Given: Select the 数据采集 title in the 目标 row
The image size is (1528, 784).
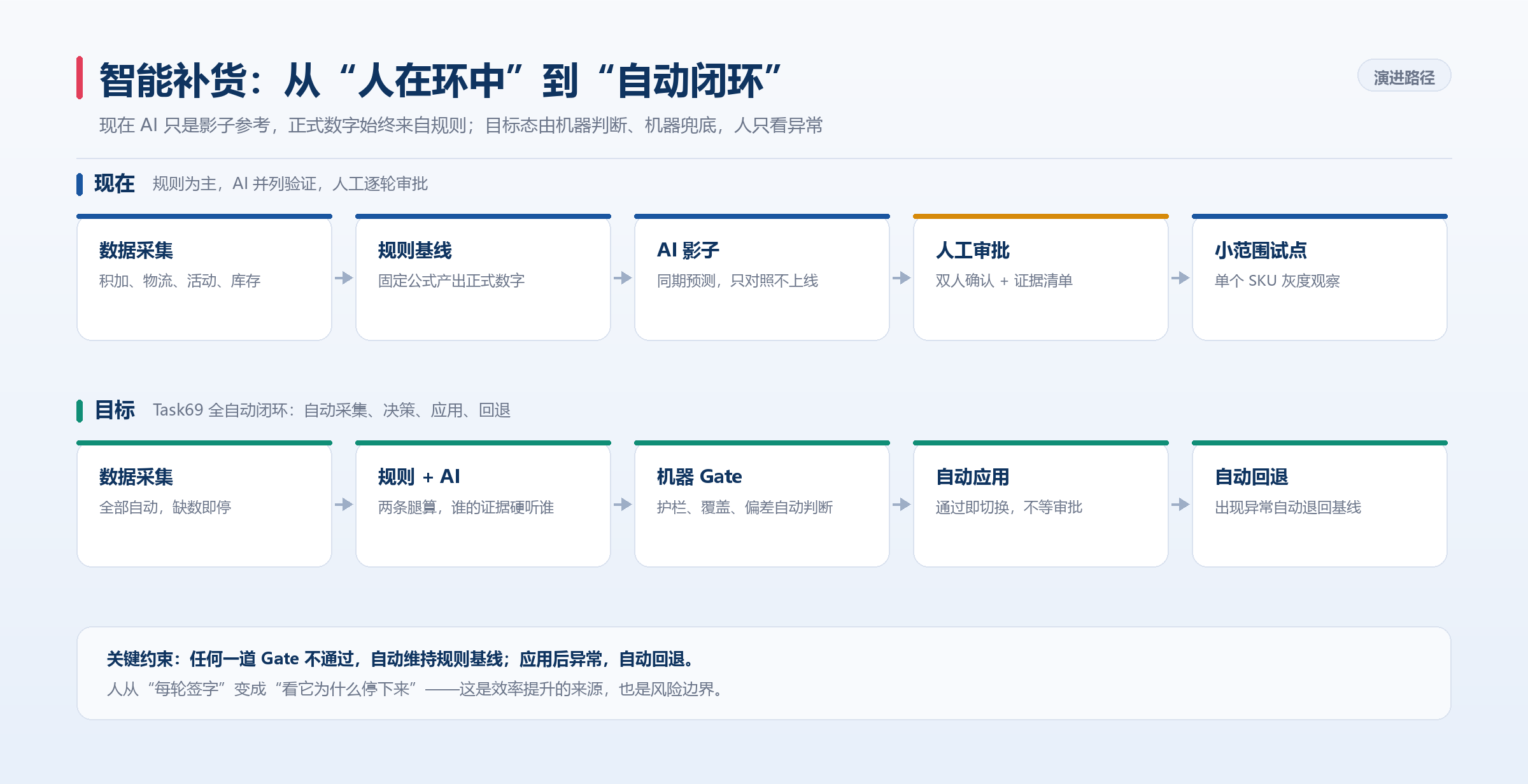Looking at the screenshot, I should pyautogui.click(x=136, y=477).
